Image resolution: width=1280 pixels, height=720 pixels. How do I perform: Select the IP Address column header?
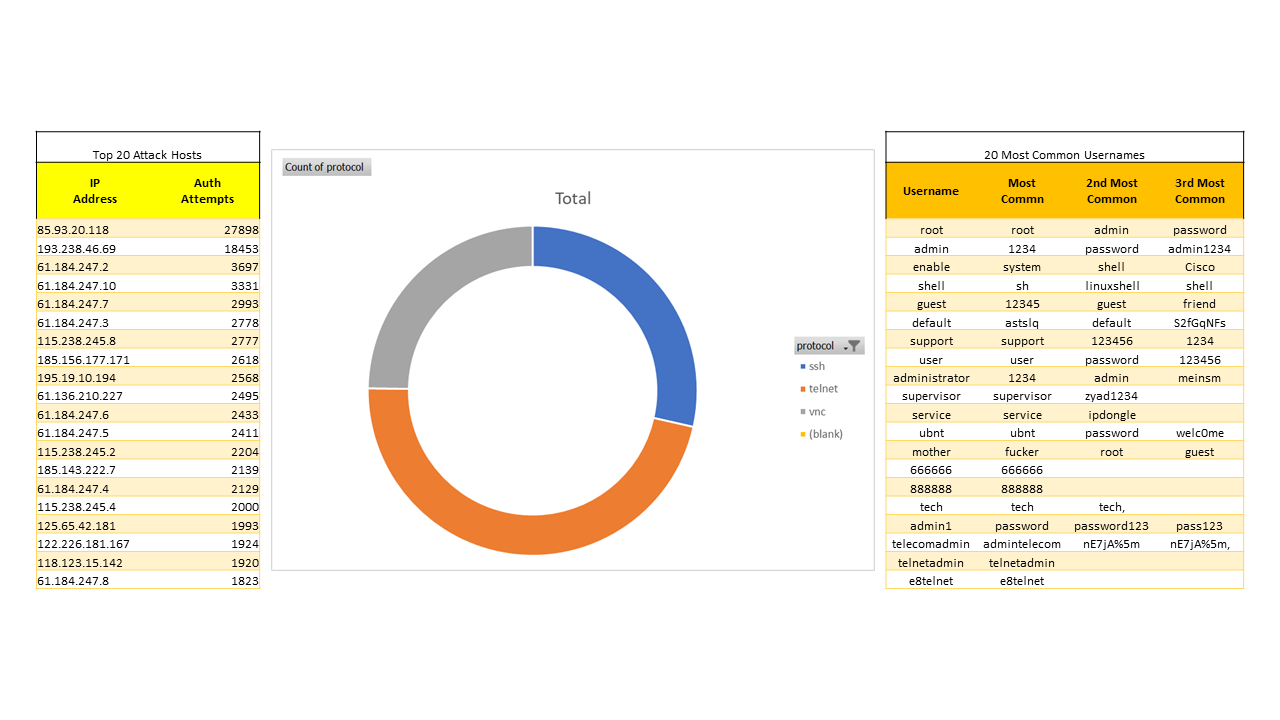[x=95, y=191]
